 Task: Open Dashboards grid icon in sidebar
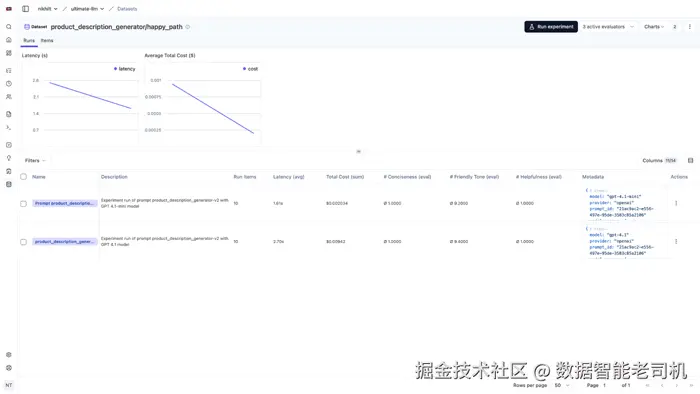[x=8, y=53]
